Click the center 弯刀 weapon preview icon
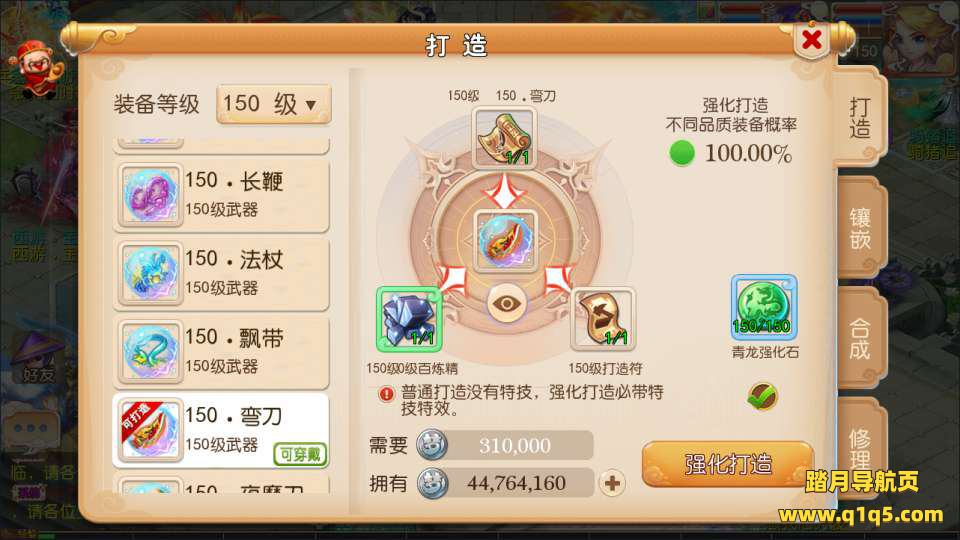960x540 pixels. [504, 241]
